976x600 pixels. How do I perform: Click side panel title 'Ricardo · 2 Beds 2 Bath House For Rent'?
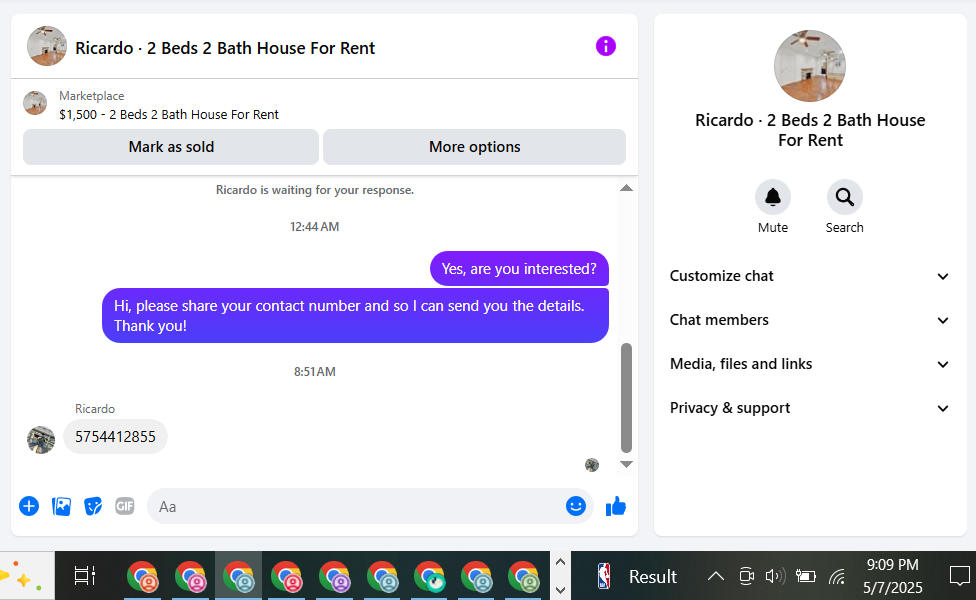(x=810, y=130)
